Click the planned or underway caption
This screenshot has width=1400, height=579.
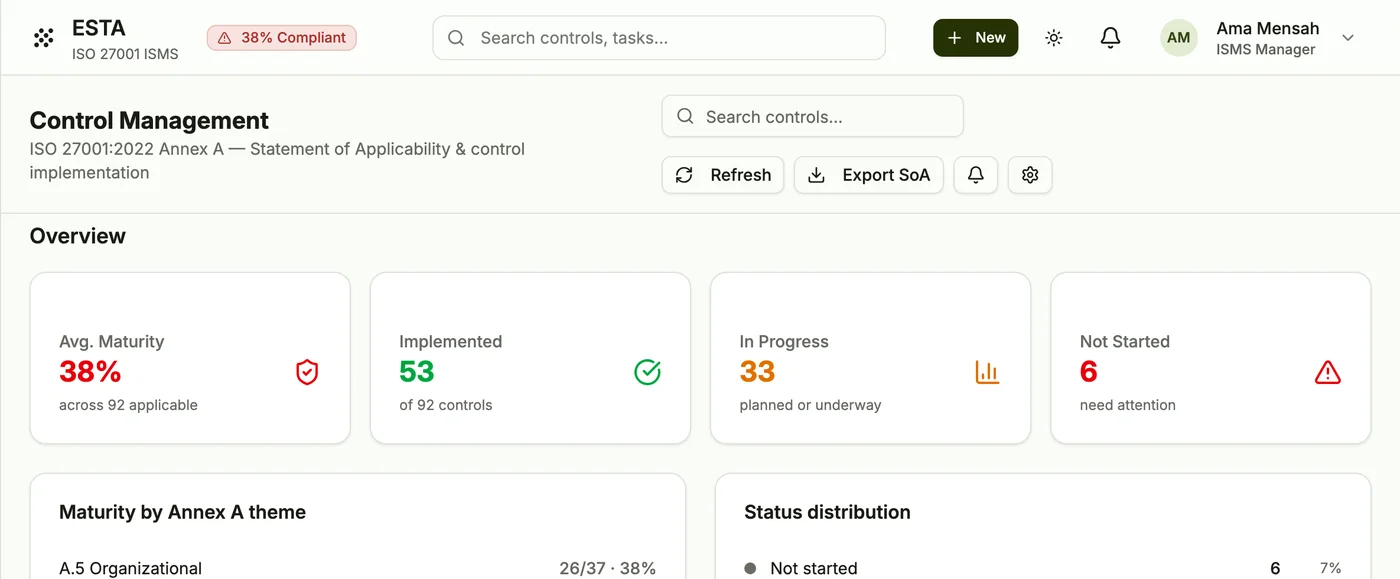click(810, 405)
